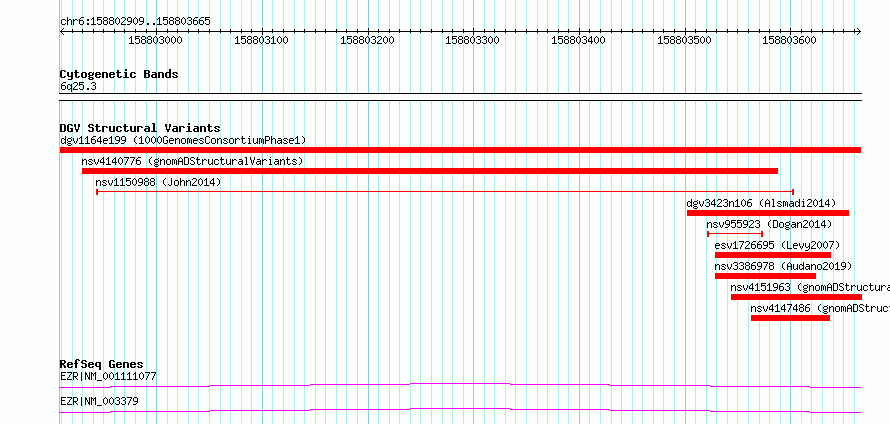Select the nsv4140776 gnomAD variant bar
The width and height of the screenshot is (890, 424).
(x=430, y=171)
